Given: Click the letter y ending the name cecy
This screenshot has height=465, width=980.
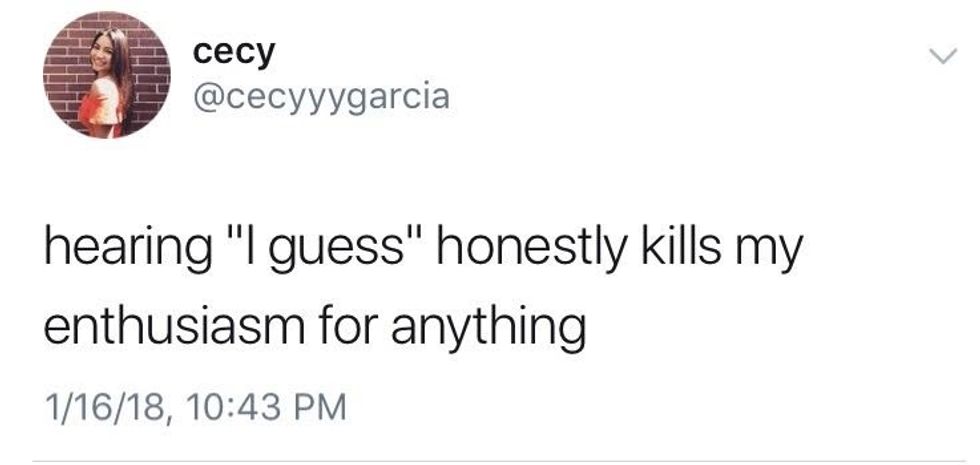Looking at the screenshot, I should tap(265, 56).
